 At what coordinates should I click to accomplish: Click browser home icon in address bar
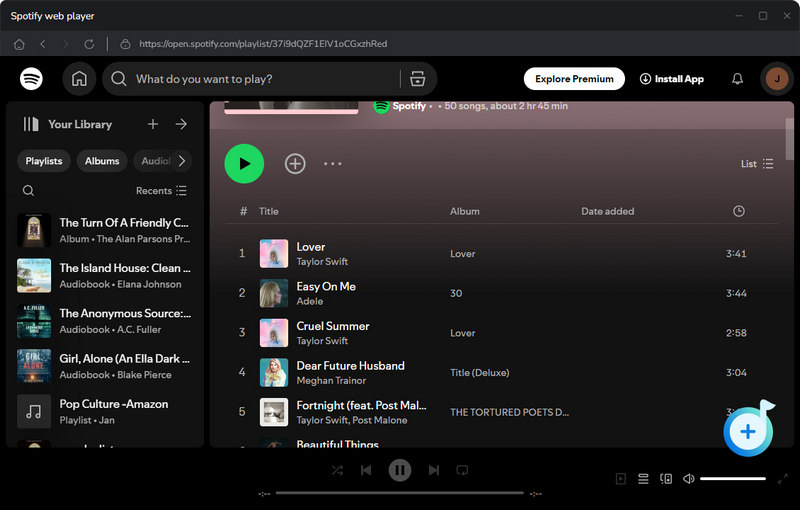click(19, 44)
